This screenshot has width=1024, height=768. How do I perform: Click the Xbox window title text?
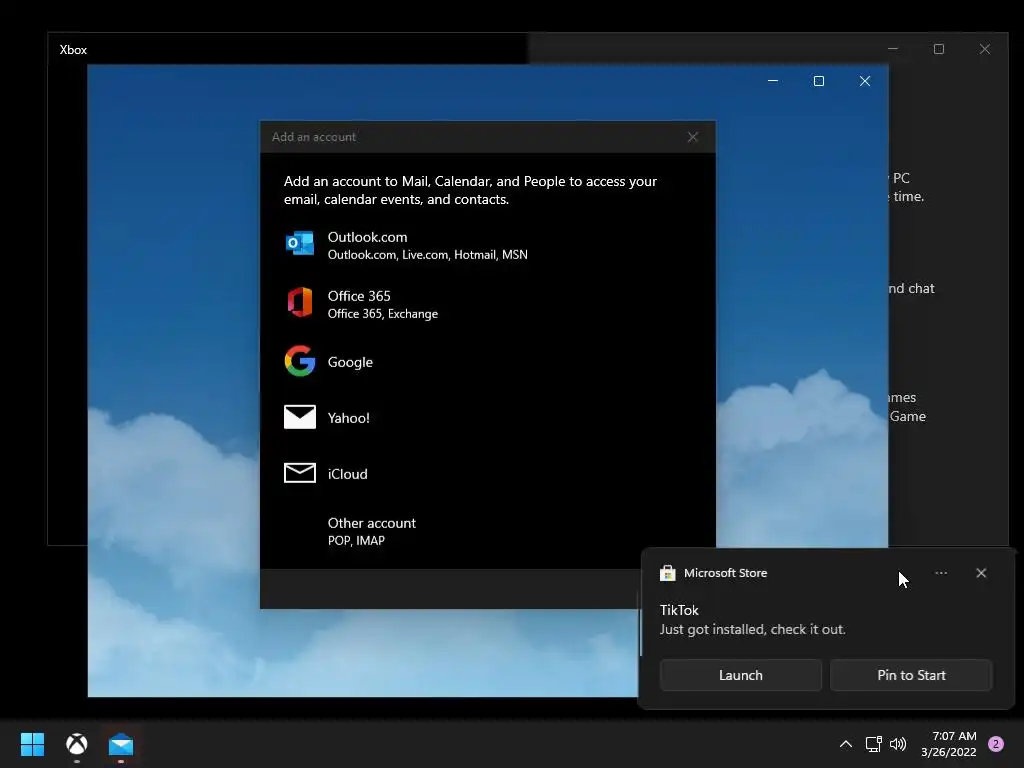[x=73, y=50]
